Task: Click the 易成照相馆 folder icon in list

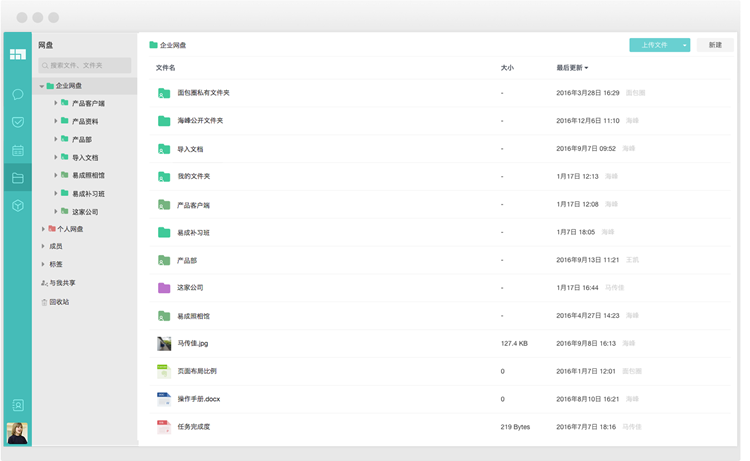Action: tap(164, 316)
